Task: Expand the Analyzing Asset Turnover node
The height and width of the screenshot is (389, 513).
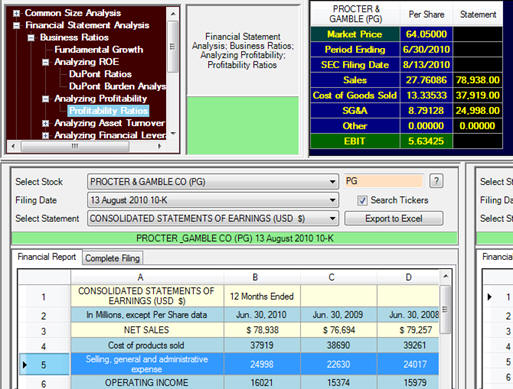Action: [46, 123]
